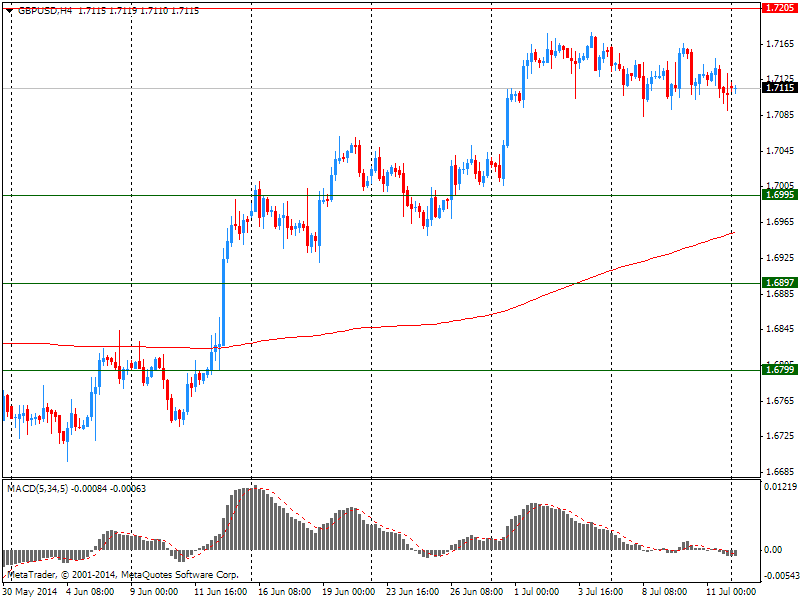The height and width of the screenshot is (600, 800).
Task: Click the current price label 1.7115
Action: click(780, 88)
